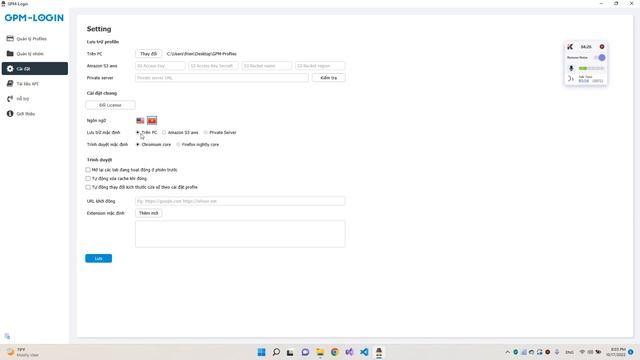Open VS Code on taskbar
The width and height of the screenshot is (640, 360).
click(364, 352)
